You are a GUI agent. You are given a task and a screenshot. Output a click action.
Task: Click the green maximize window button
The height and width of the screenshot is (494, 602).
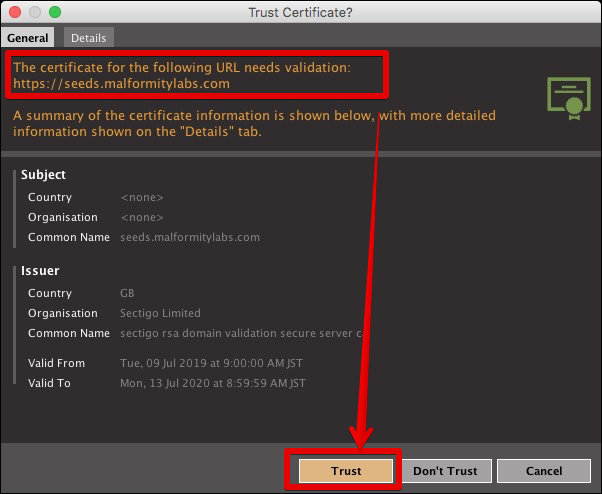[x=55, y=12]
